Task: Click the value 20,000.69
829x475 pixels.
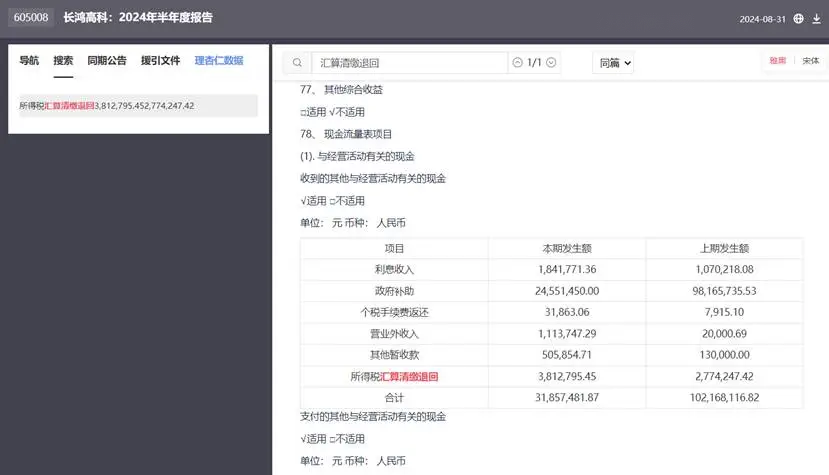Action: pyautogui.click(x=724, y=334)
